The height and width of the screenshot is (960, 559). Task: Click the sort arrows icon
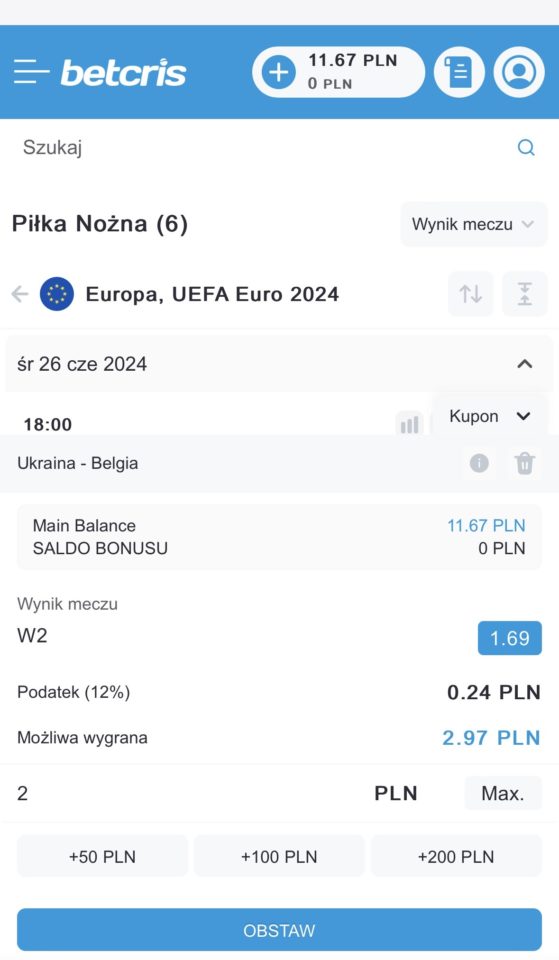(x=470, y=294)
